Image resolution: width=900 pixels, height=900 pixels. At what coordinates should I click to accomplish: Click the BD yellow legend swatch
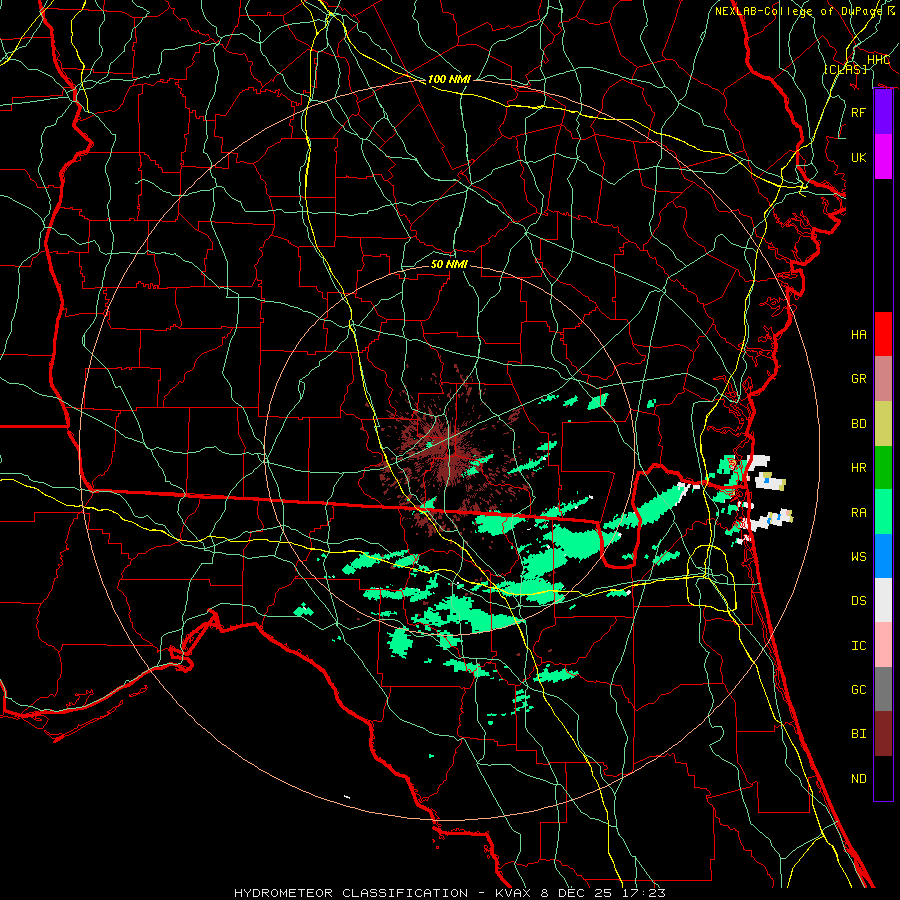tap(883, 423)
